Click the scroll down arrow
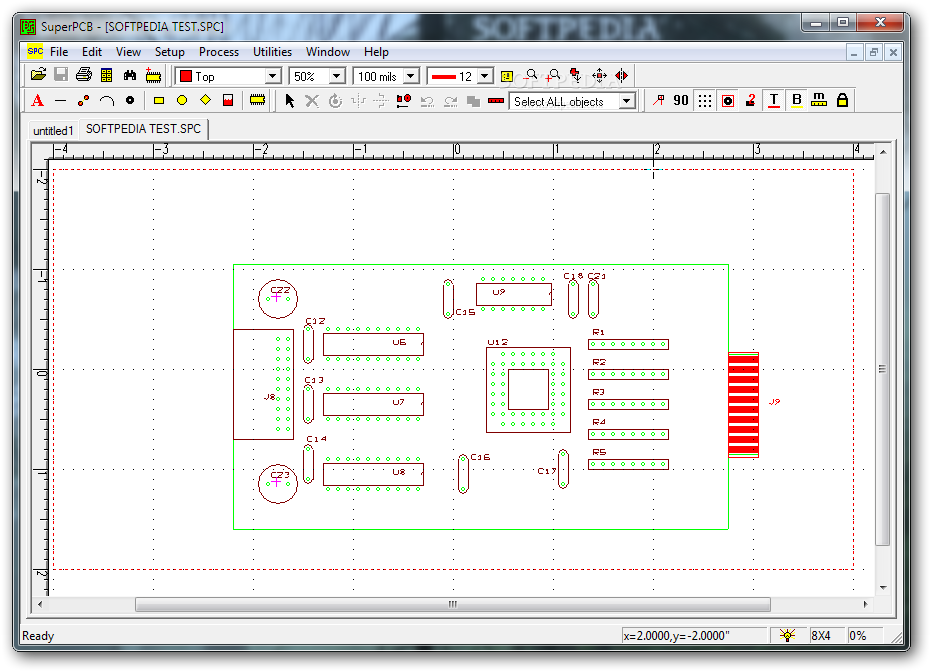The height and width of the screenshot is (672, 931). coord(883,588)
